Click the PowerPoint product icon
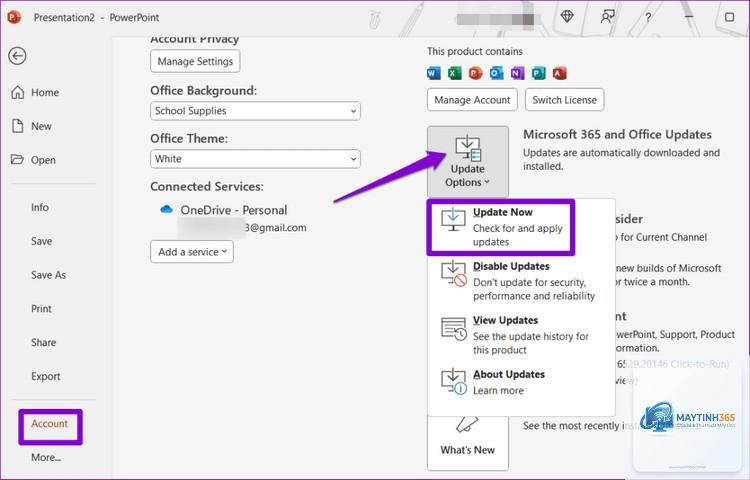This screenshot has height=480, width=750. [x=475, y=73]
